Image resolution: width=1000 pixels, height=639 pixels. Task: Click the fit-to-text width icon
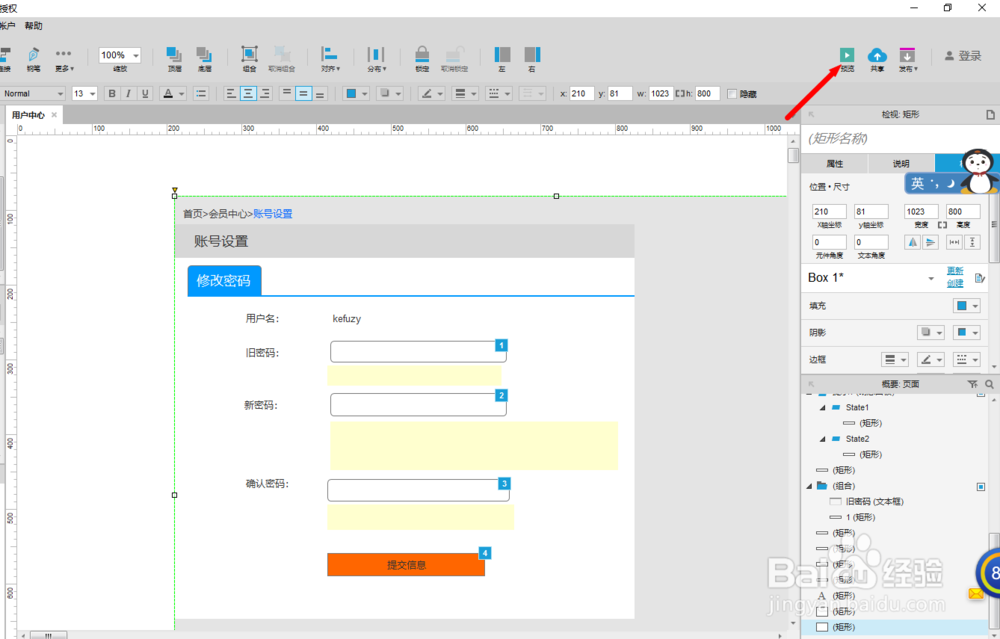pos(954,242)
